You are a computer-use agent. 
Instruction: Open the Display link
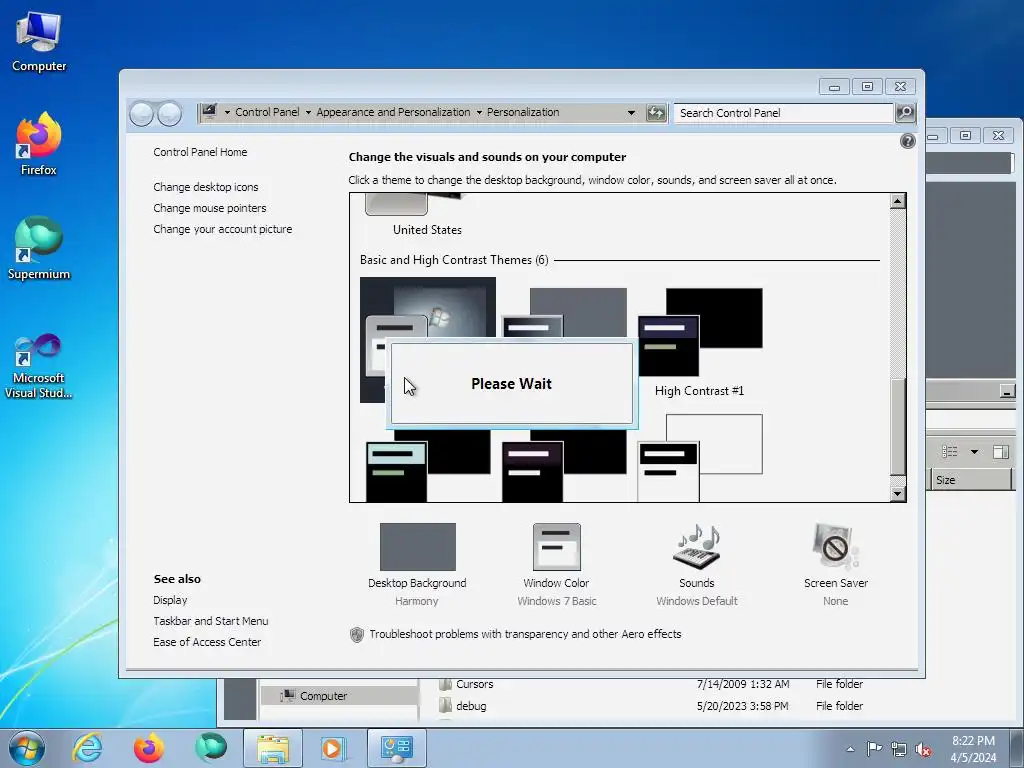tap(170, 600)
